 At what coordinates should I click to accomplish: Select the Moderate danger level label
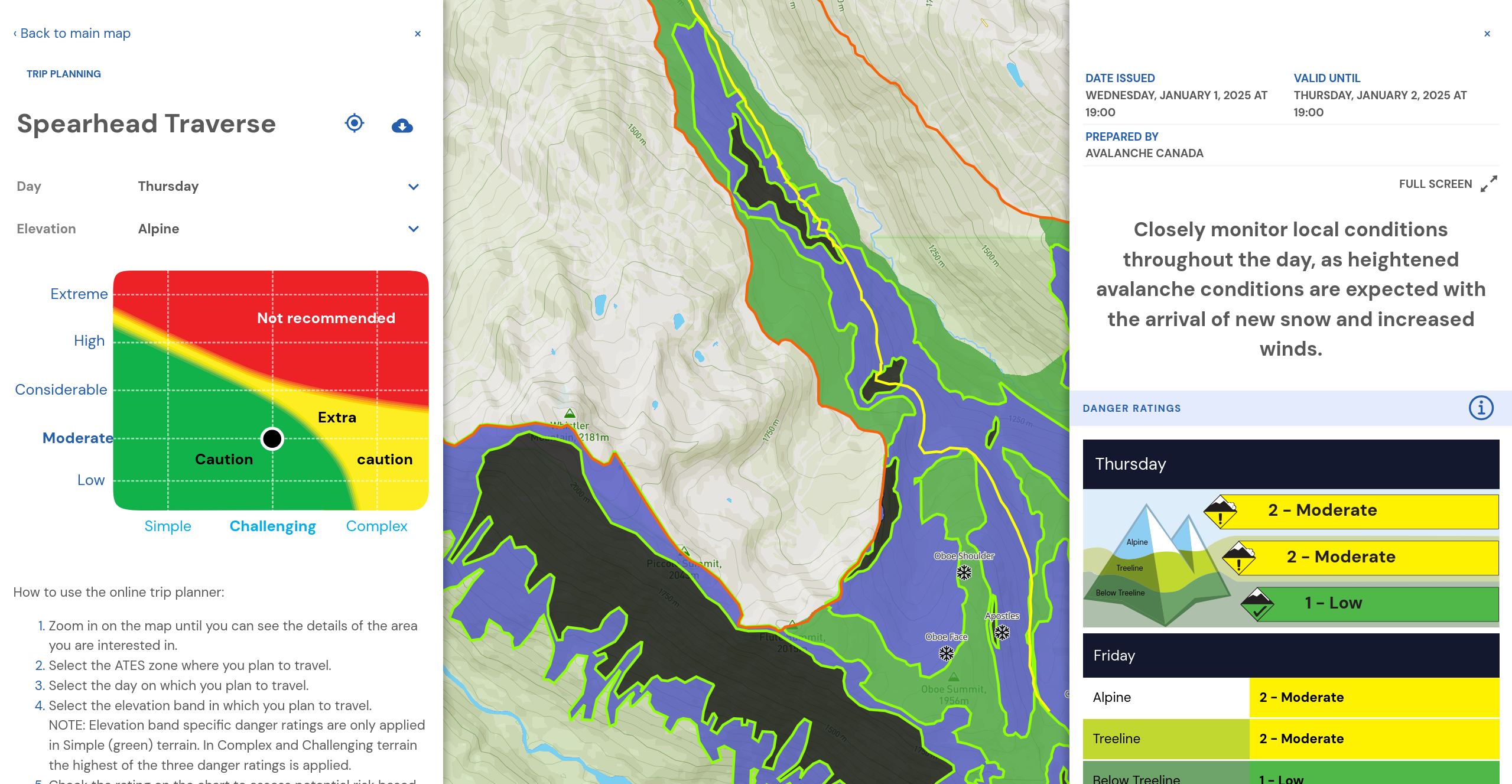tap(78, 438)
